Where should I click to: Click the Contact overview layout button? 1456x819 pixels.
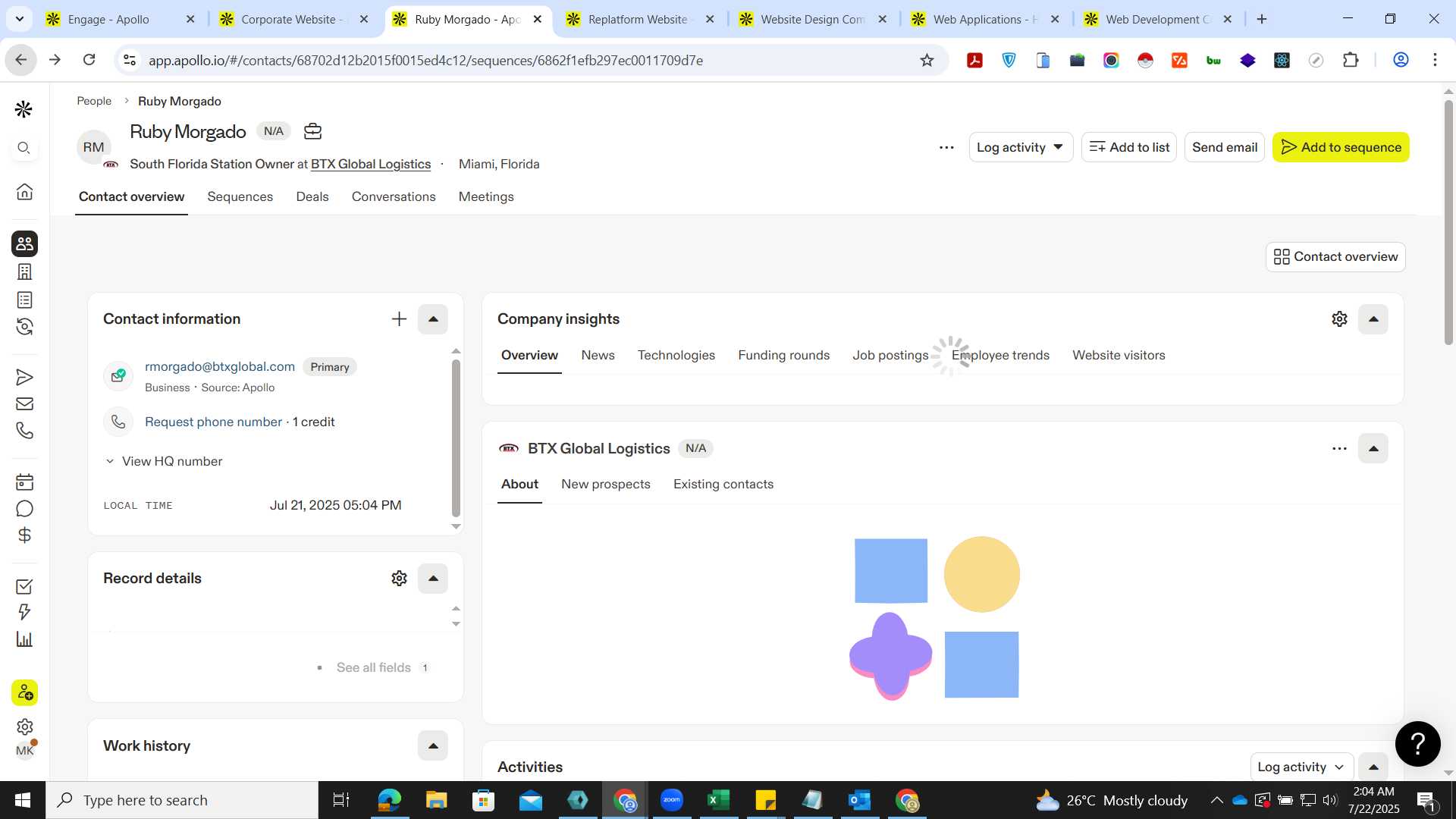click(x=1335, y=257)
